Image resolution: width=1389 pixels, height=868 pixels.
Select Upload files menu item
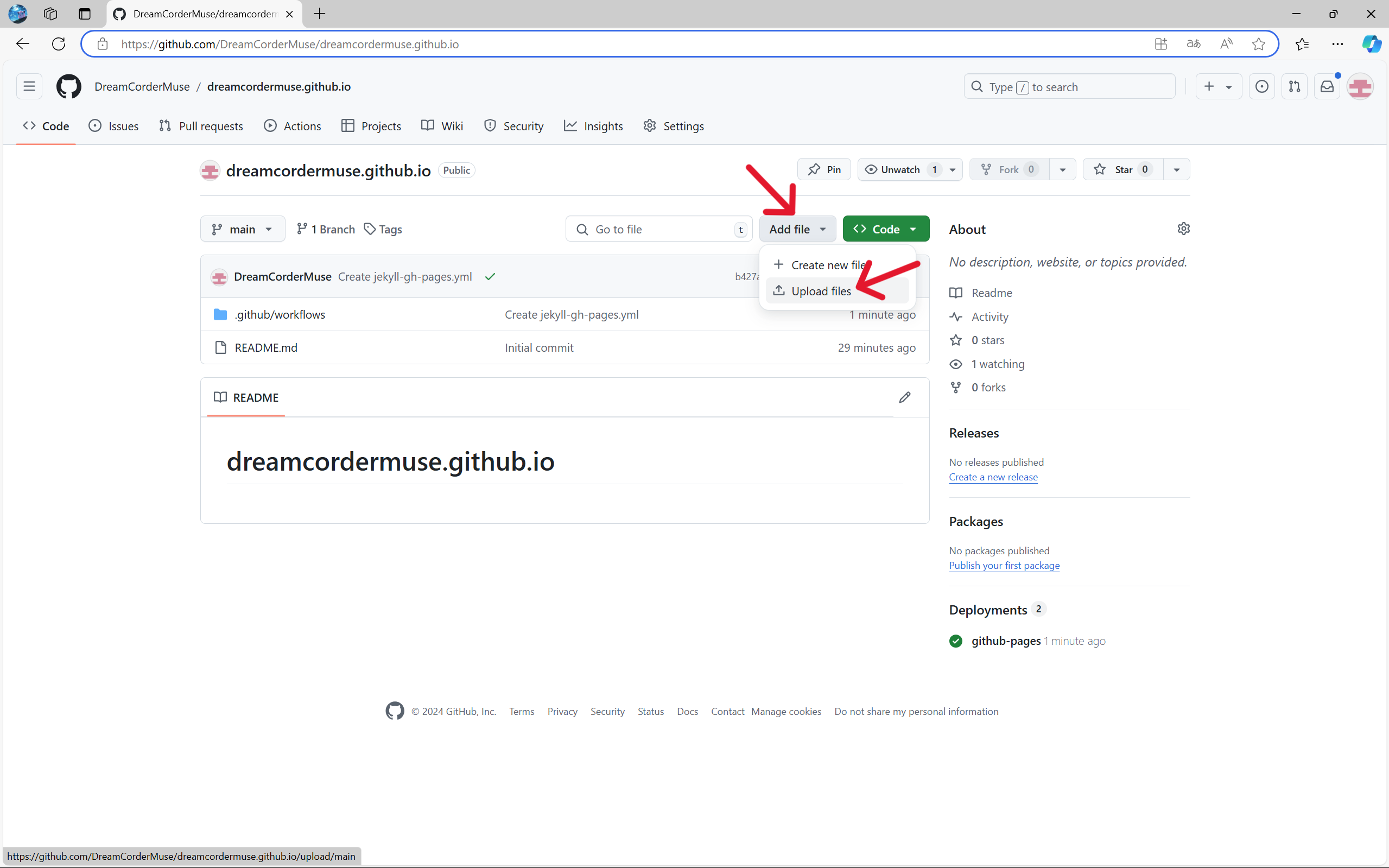837,291
